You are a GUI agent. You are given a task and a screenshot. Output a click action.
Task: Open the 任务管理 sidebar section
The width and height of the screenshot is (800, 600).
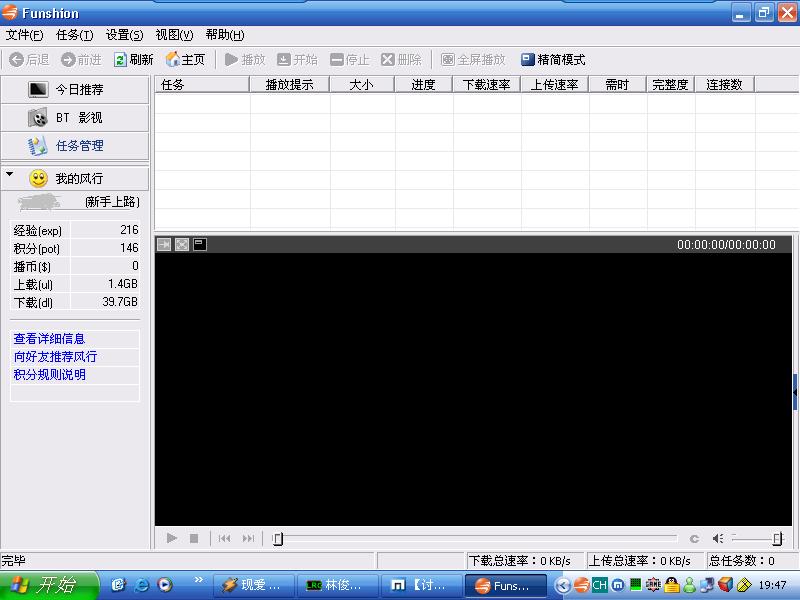75,146
